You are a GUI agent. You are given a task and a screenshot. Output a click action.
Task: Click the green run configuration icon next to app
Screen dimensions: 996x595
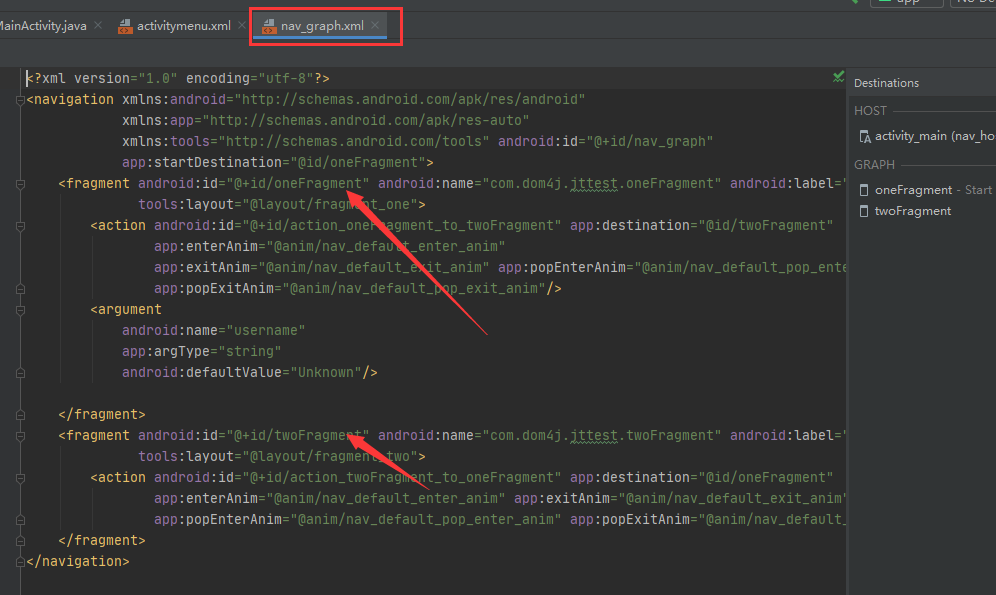click(x=885, y=4)
